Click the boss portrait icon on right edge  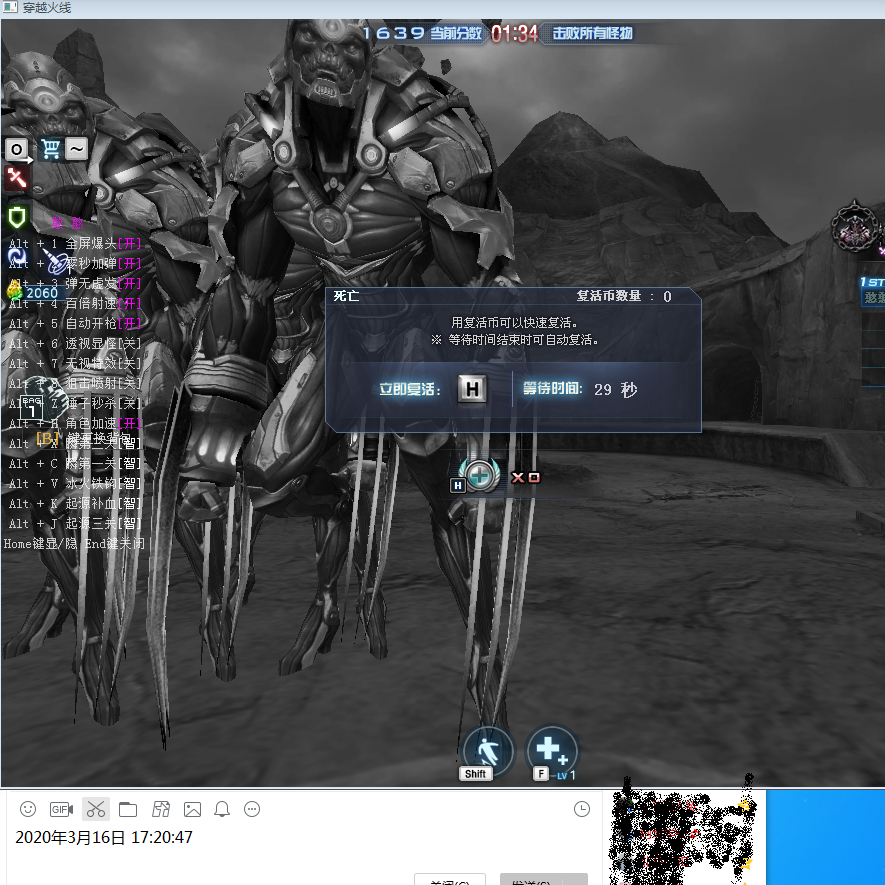[856, 228]
